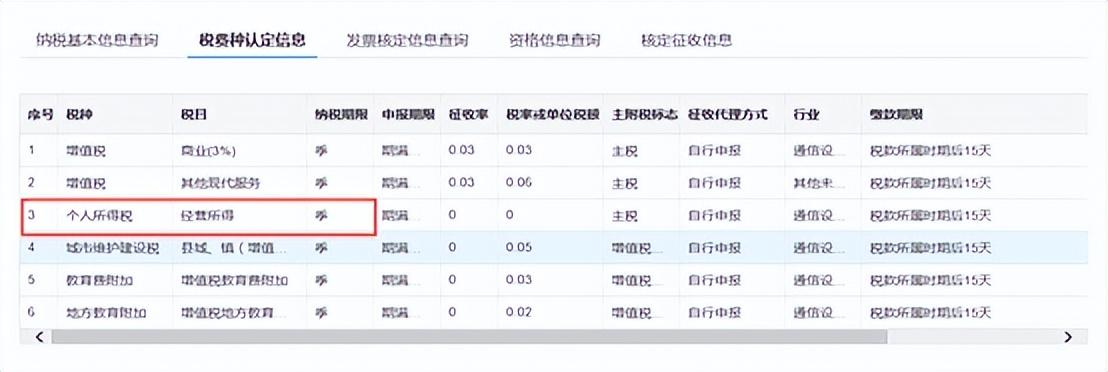Click 其他现代服务 cell in row 2
This screenshot has width=1108, height=372.
(220, 183)
